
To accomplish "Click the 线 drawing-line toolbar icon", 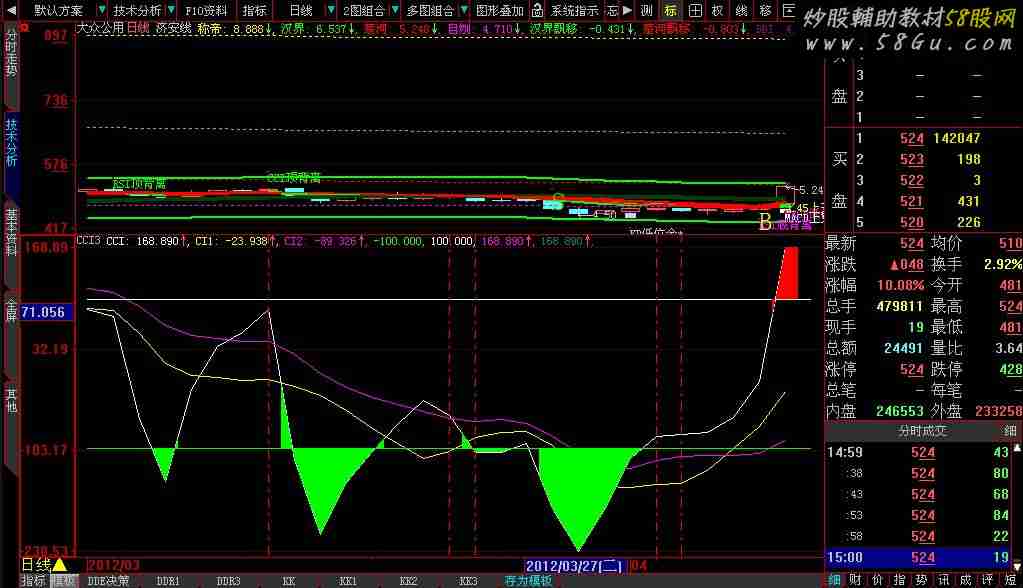I will [x=742, y=10].
